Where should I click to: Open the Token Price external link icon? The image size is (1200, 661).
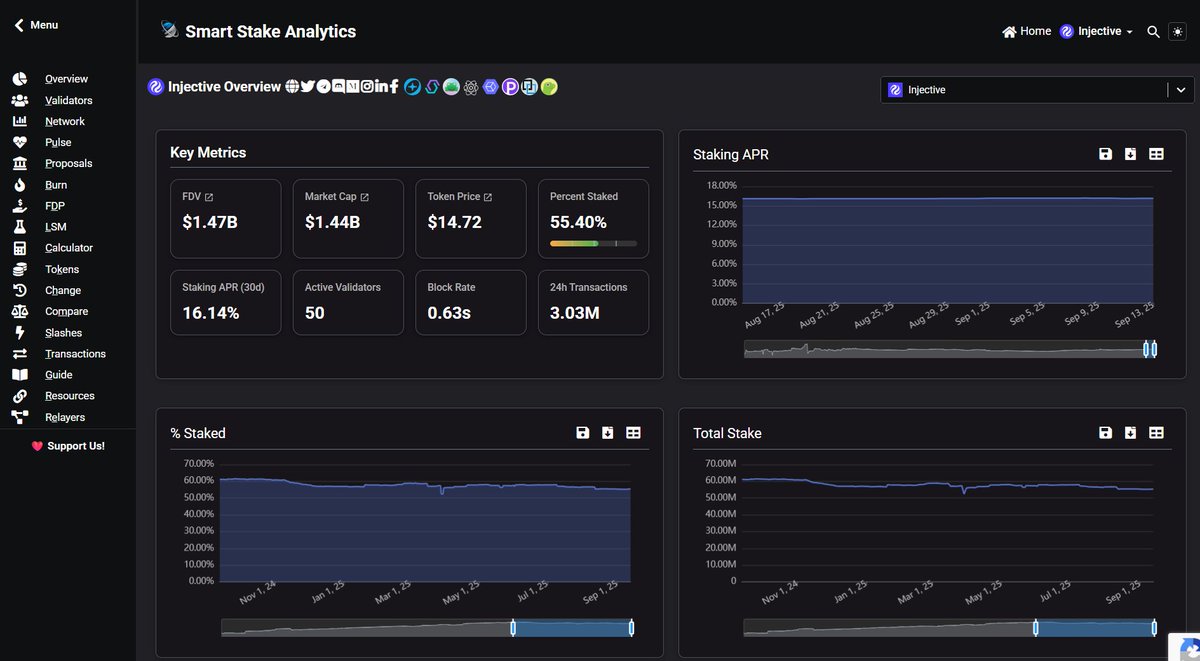tap(487, 197)
